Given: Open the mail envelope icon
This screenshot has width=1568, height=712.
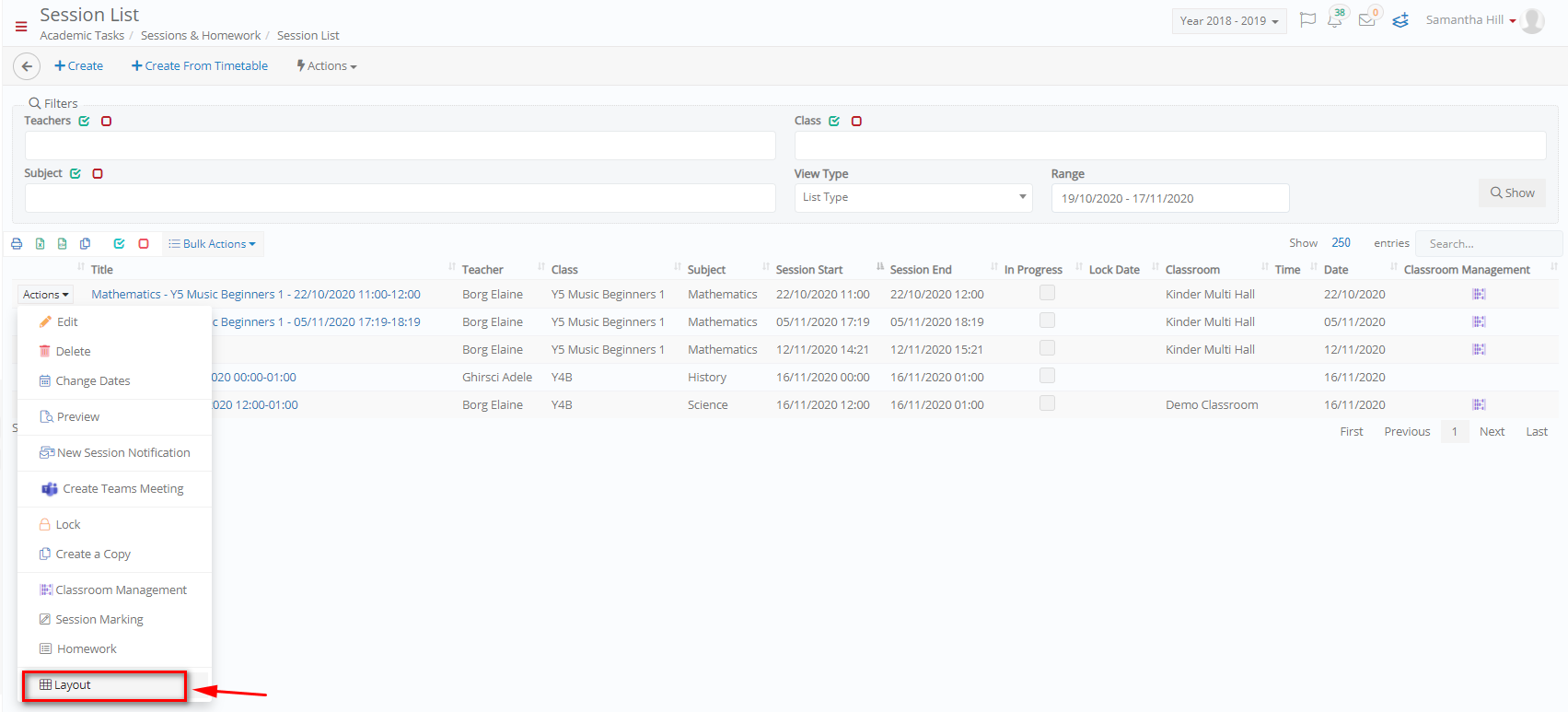Looking at the screenshot, I should tap(1367, 20).
